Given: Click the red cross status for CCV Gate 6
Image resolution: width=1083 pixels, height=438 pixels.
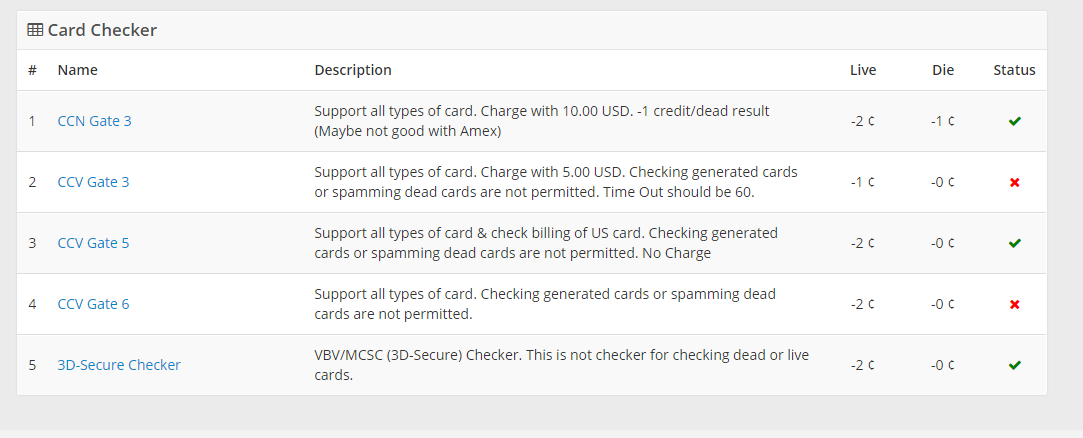Looking at the screenshot, I should (1014, 304).
